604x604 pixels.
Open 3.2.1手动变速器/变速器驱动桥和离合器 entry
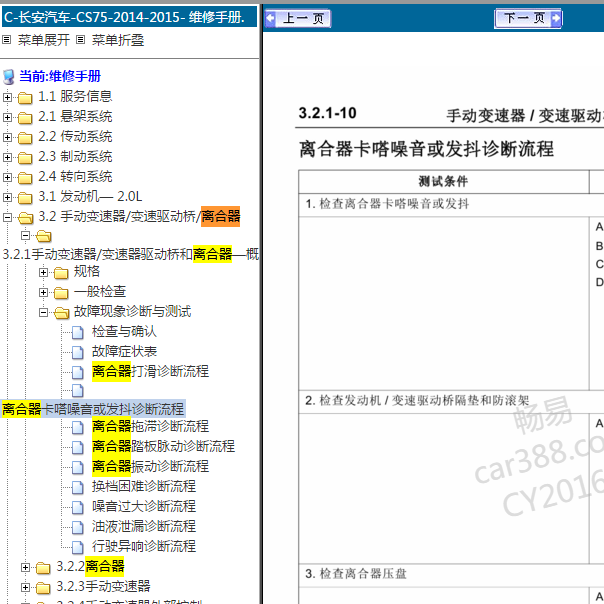131,254
